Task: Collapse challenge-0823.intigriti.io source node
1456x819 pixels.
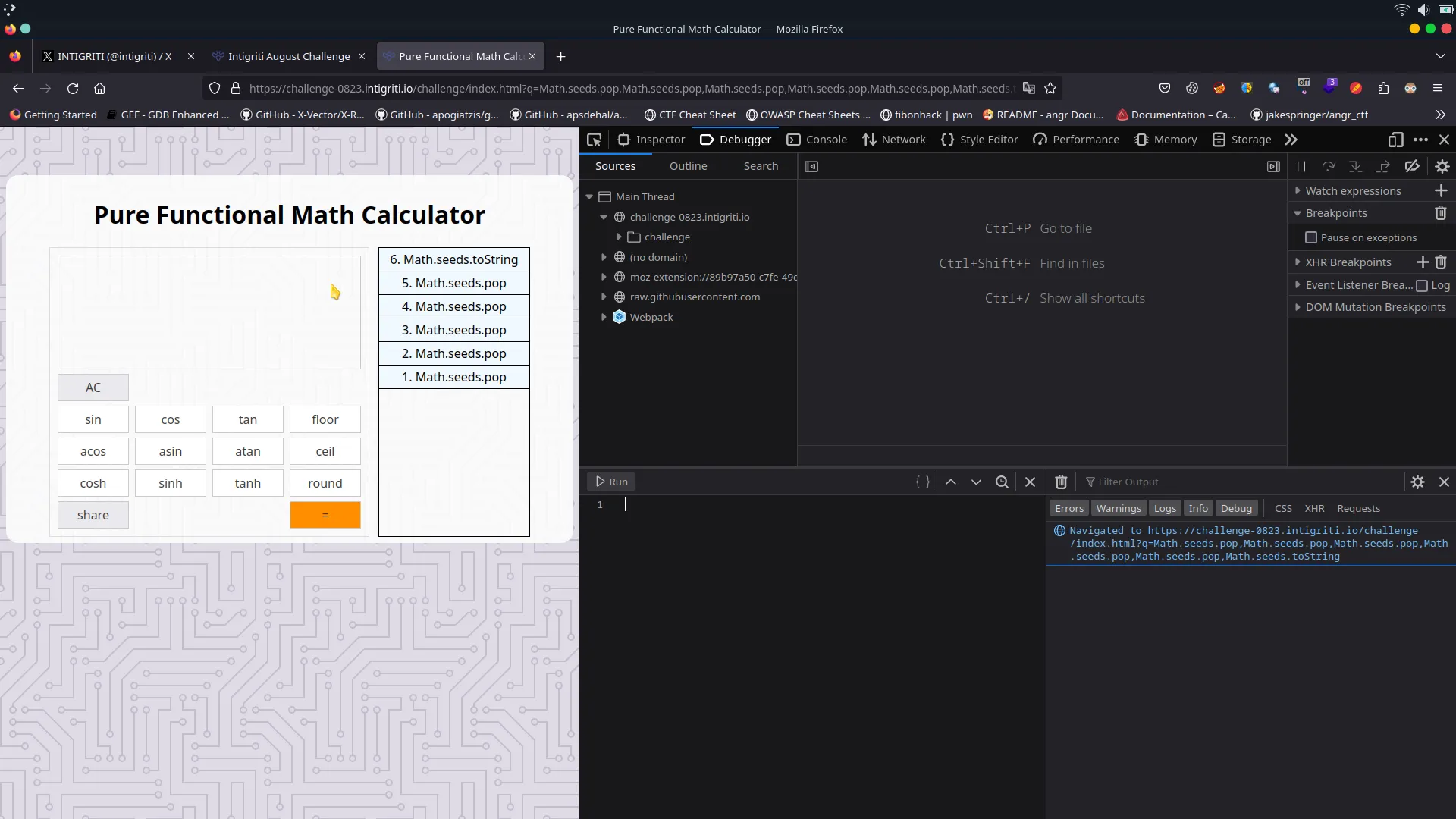Action: [x=604, y=218]
